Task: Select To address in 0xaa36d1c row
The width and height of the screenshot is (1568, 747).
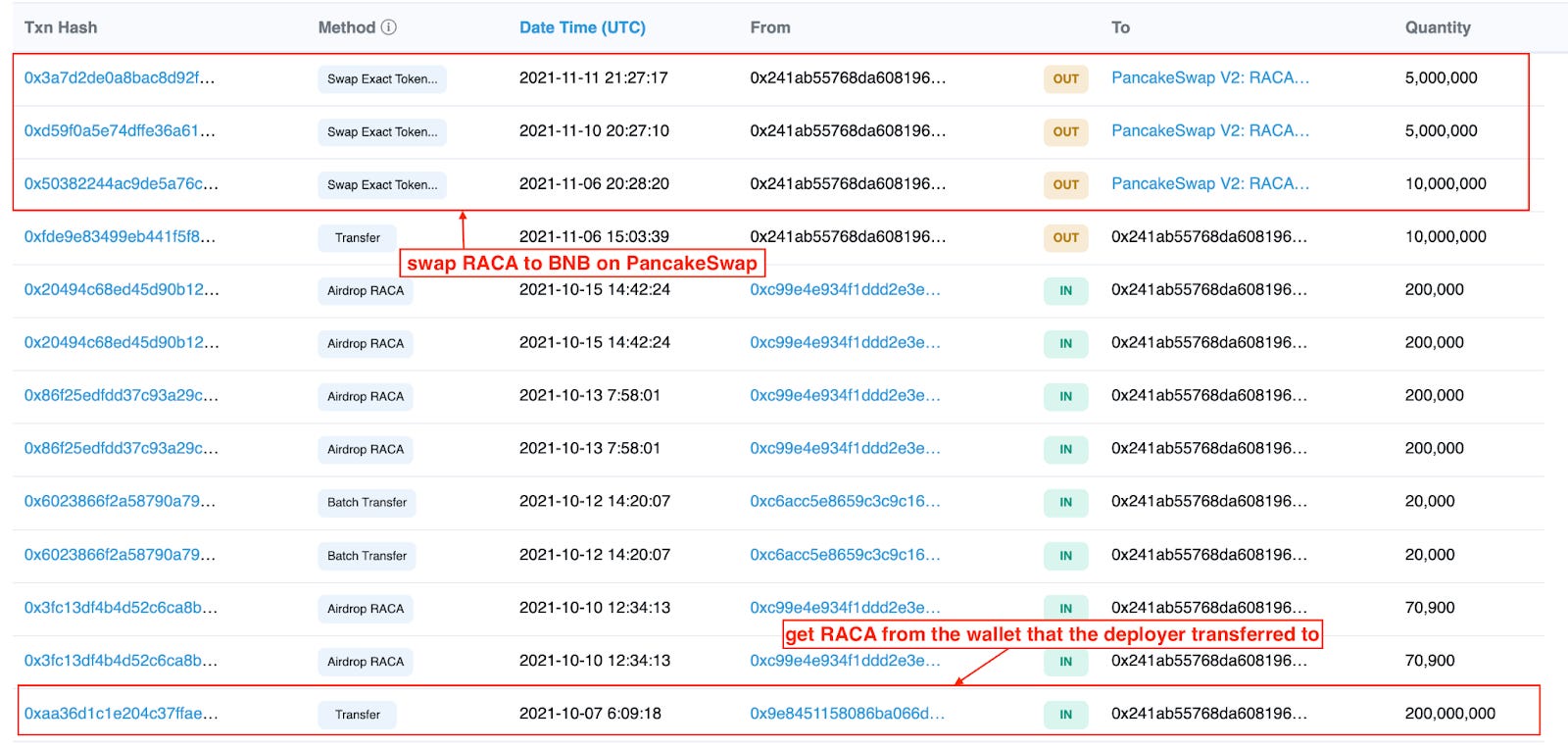Action: pos(1209,714)
